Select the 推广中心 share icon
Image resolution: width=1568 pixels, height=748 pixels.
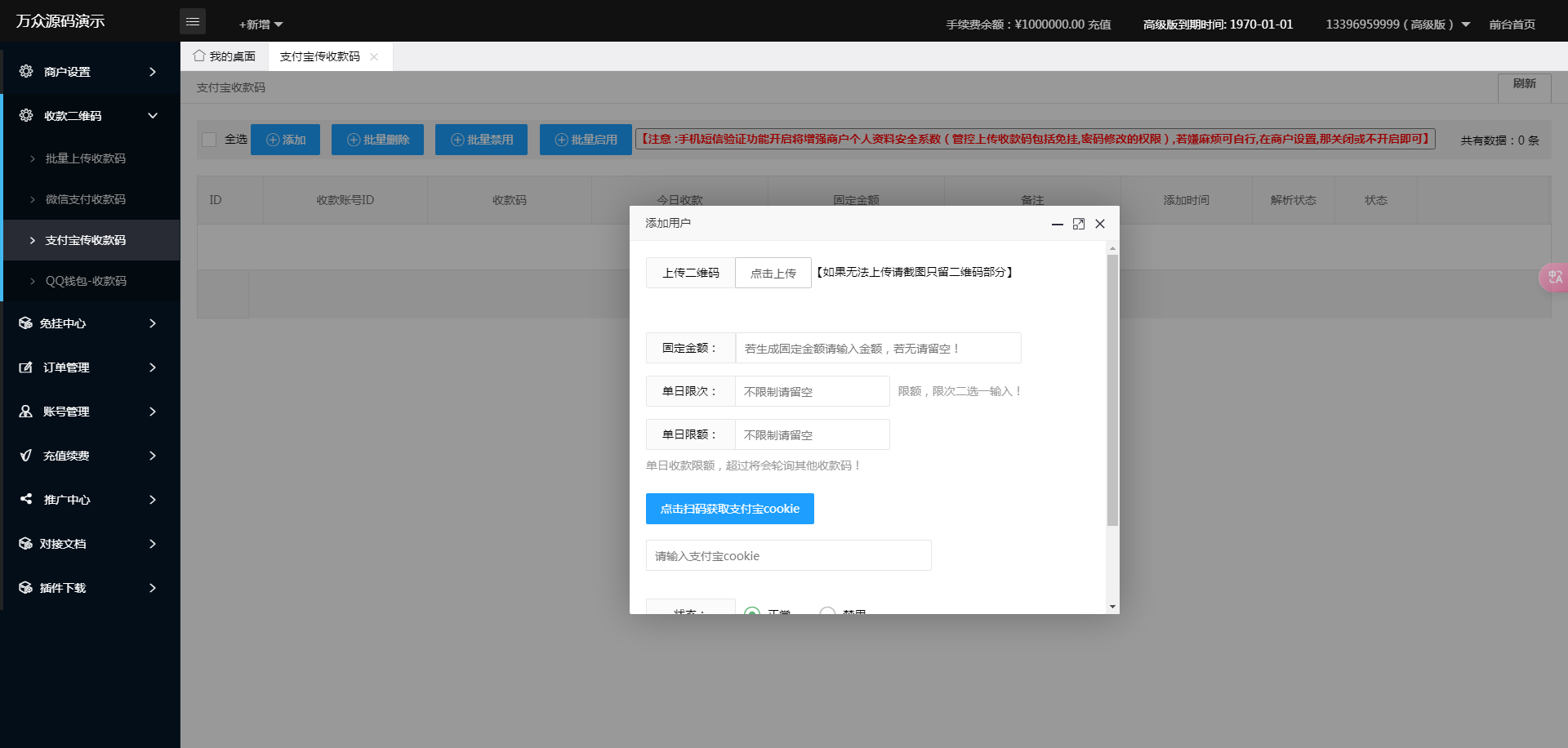(25, 500)
